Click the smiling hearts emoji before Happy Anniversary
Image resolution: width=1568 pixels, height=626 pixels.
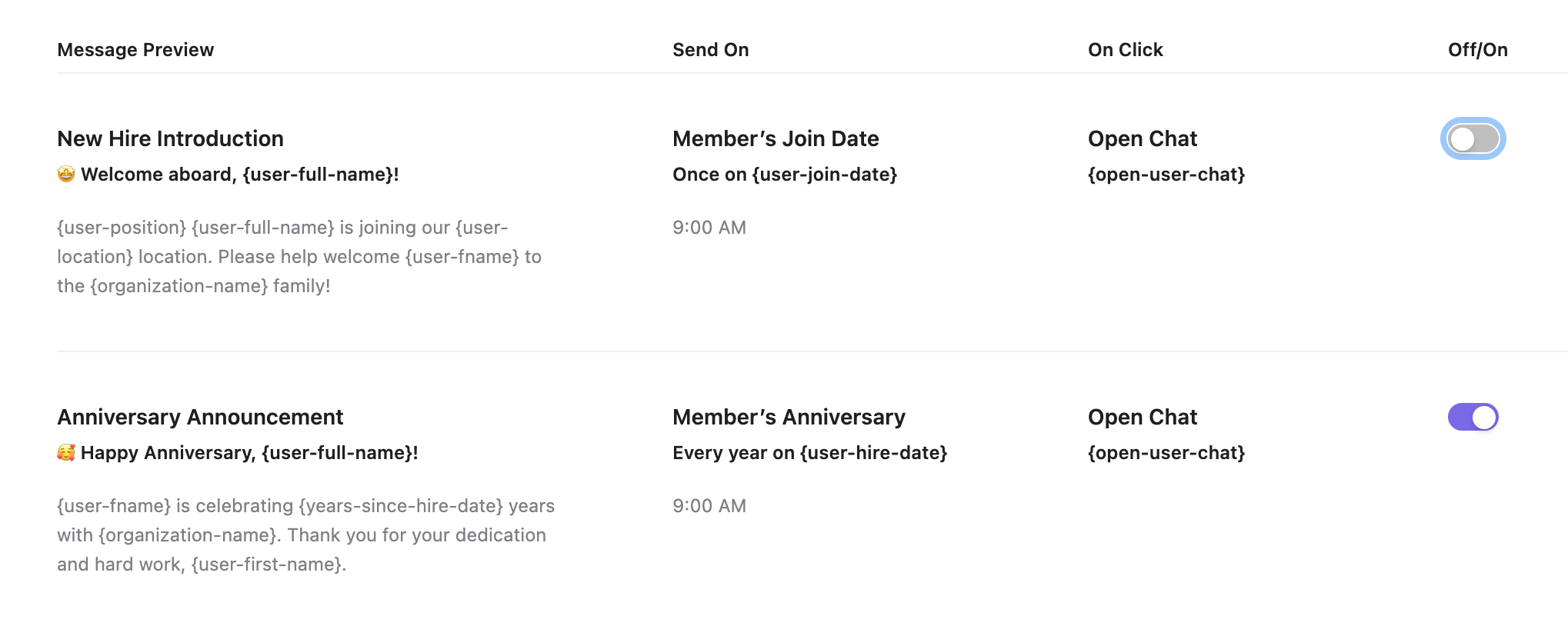coord(66,453)
